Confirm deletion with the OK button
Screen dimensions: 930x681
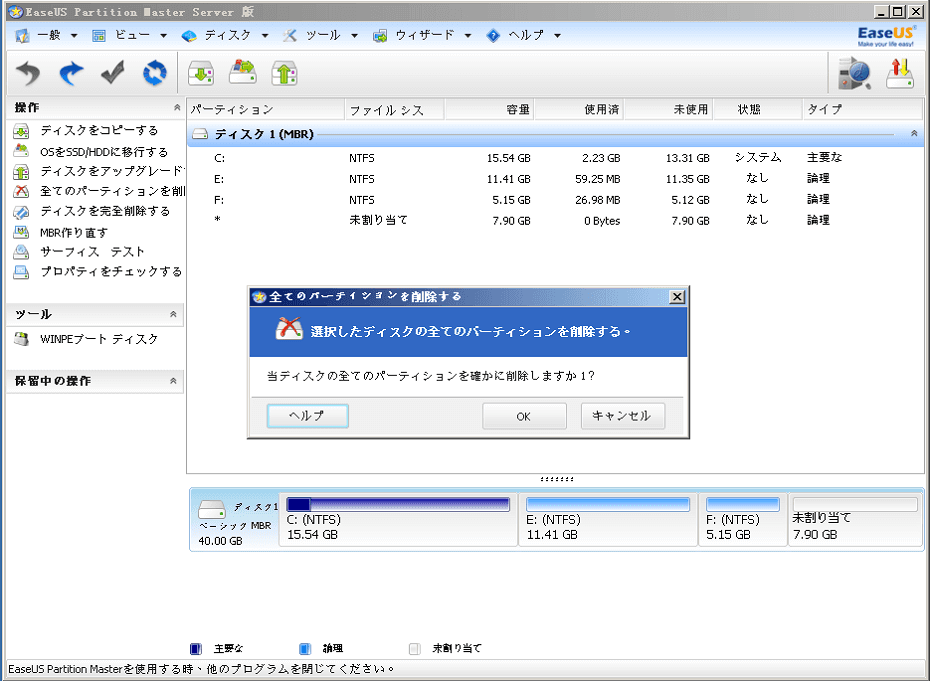point(524,416)
